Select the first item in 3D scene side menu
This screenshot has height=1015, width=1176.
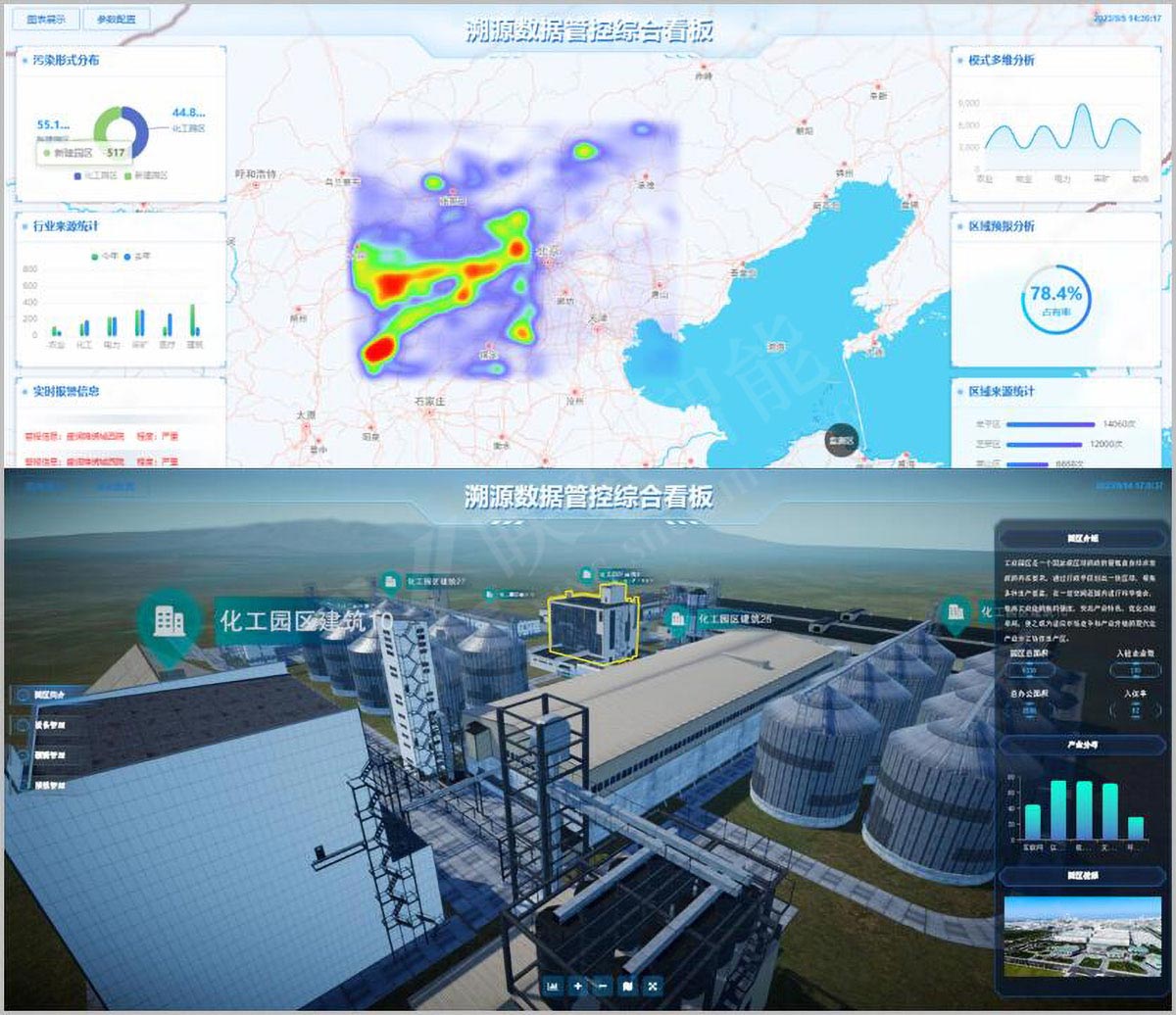49,694
